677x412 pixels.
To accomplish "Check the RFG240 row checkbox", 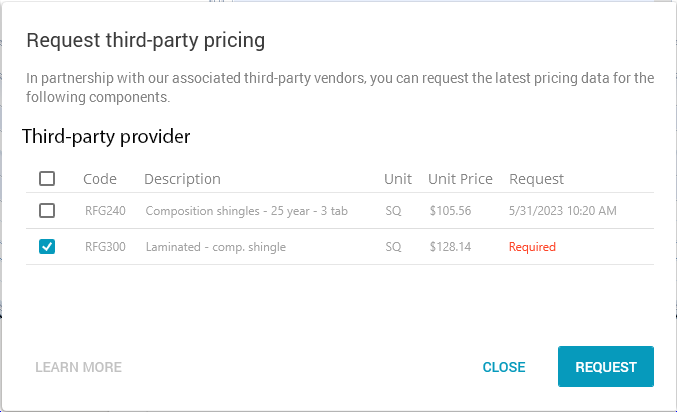I will pyautogui.click(x=47, y=211).
